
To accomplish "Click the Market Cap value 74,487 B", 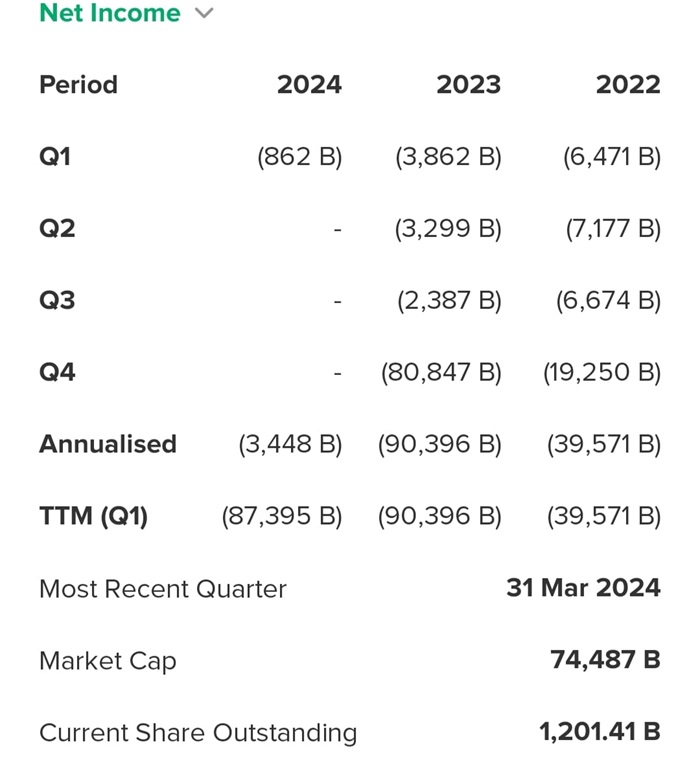I will click(x=605, y=660).
